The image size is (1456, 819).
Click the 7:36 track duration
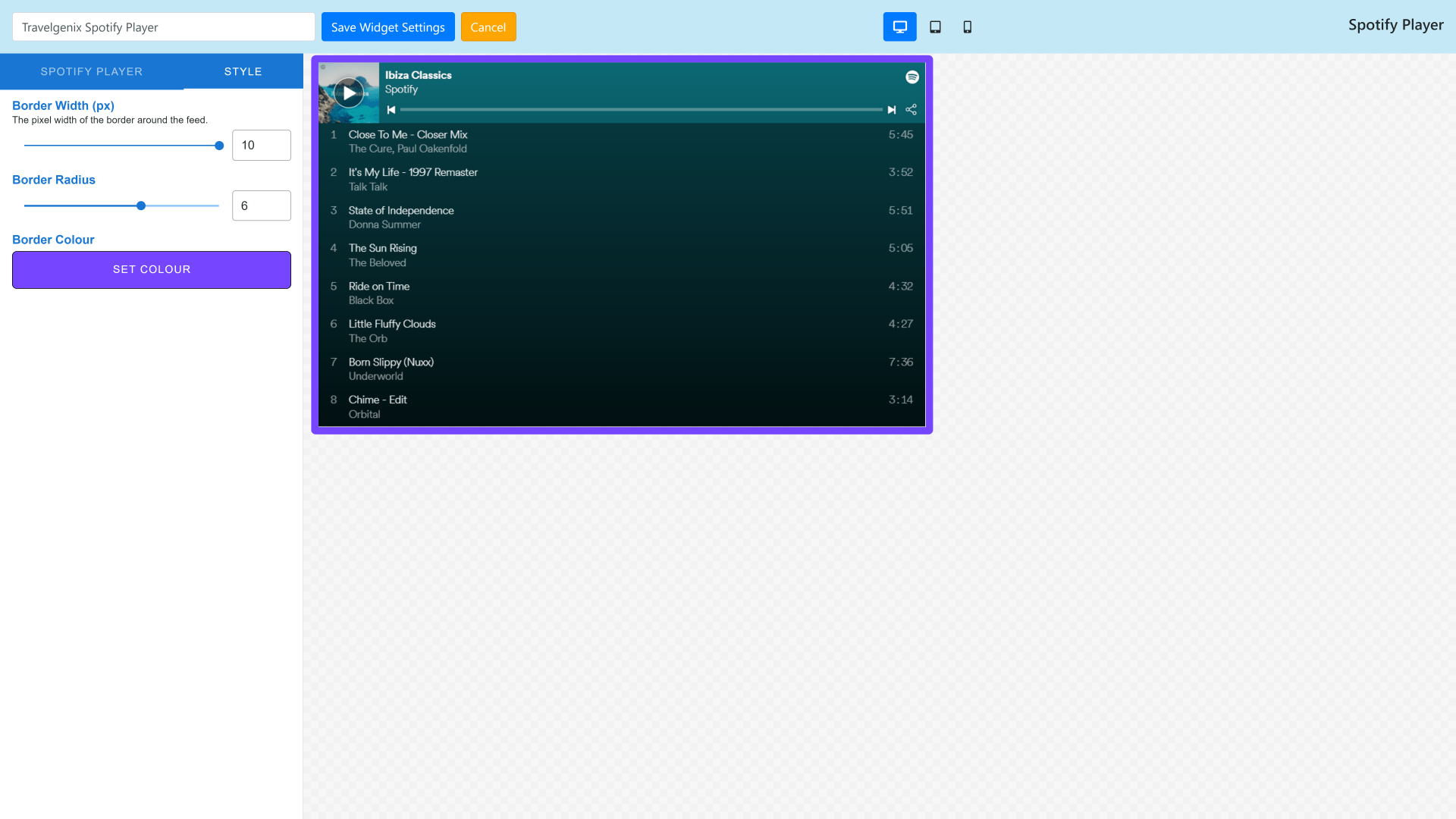coord(901,362)
